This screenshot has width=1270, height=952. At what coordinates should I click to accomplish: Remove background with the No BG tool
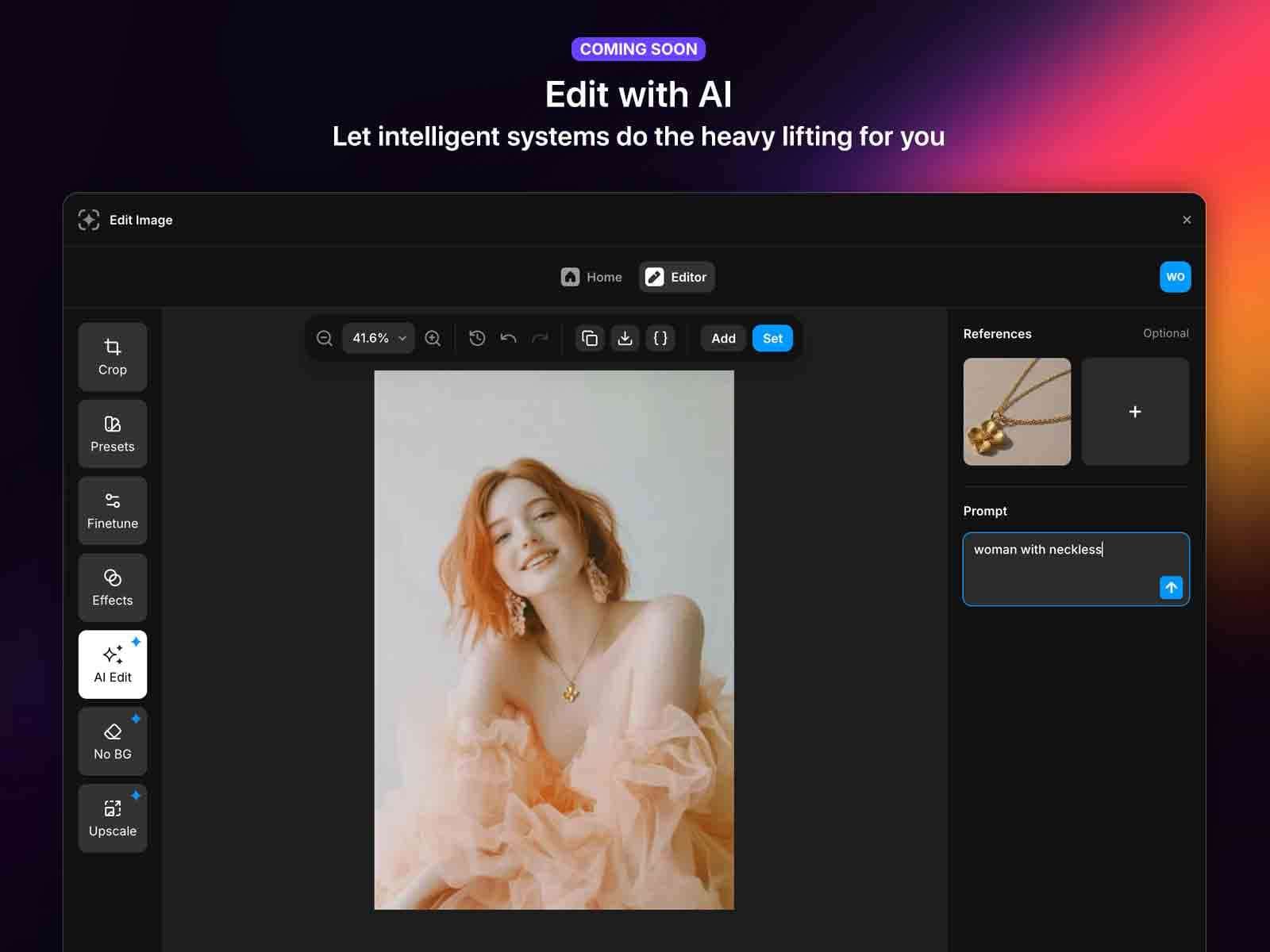point(112,741)
